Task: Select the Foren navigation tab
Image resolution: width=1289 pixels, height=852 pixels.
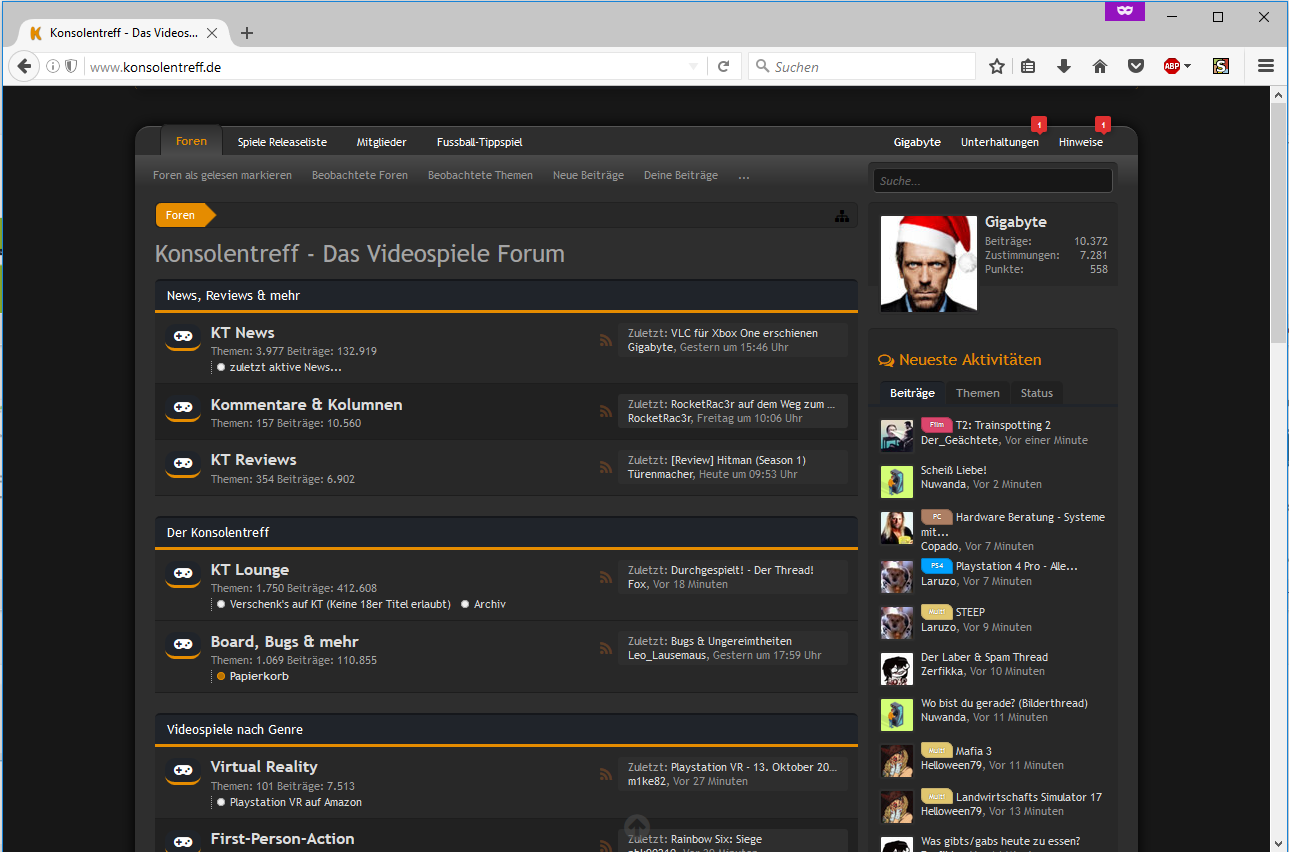Action: (x=191, y=141)
